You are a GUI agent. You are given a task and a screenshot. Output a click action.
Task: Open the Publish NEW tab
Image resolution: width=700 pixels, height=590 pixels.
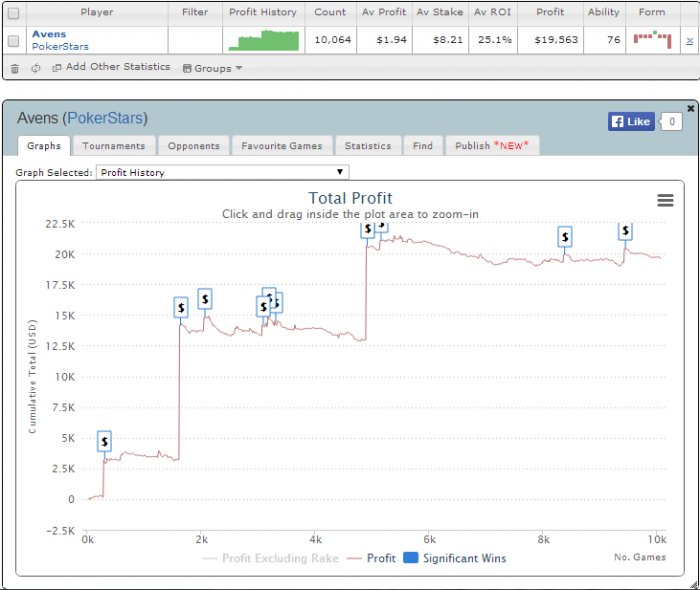click(492, 146)
